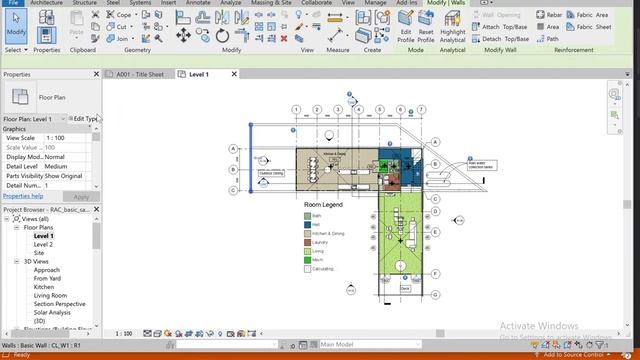Click the Mirror Draw Axis icon

point(242,18)
